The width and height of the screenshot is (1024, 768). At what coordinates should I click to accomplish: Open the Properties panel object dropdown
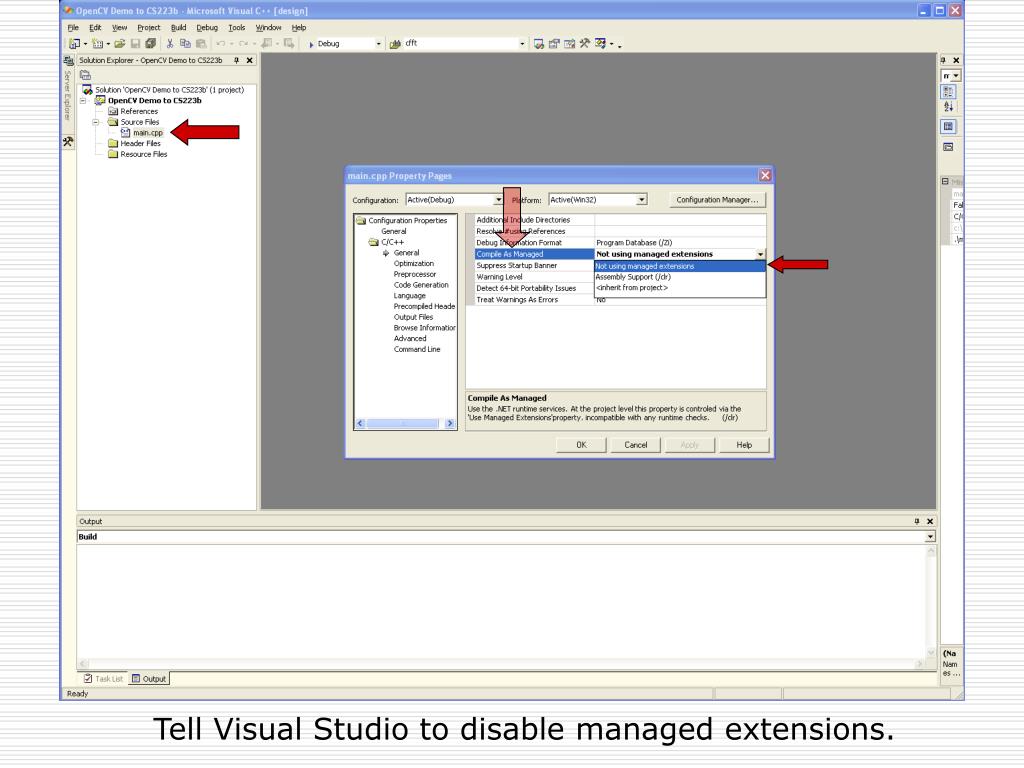[956, 76]
